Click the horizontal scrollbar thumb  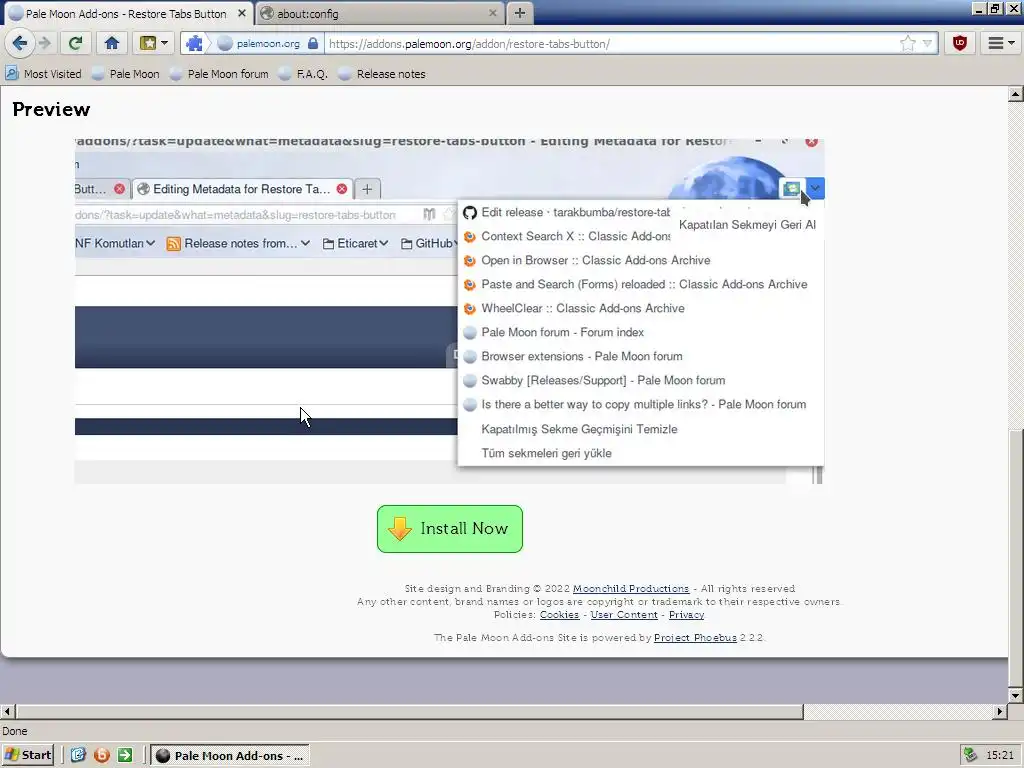click(409, 711)
